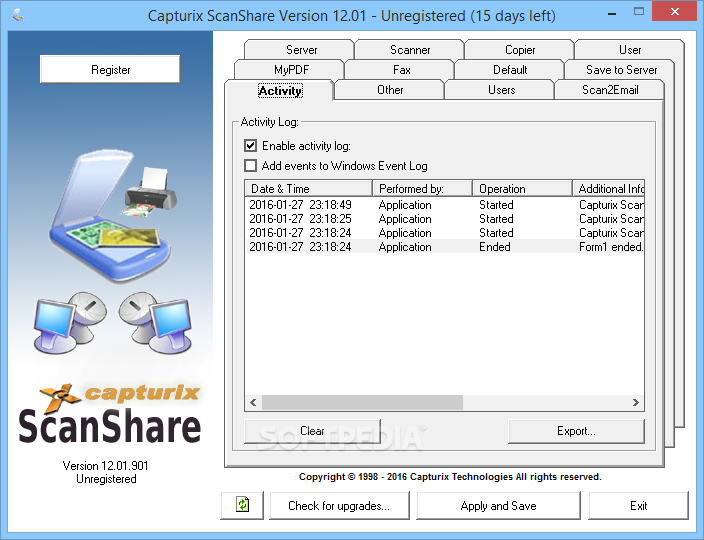
Task: Minimize the ScanShare window
Action: tap(612, 15)
